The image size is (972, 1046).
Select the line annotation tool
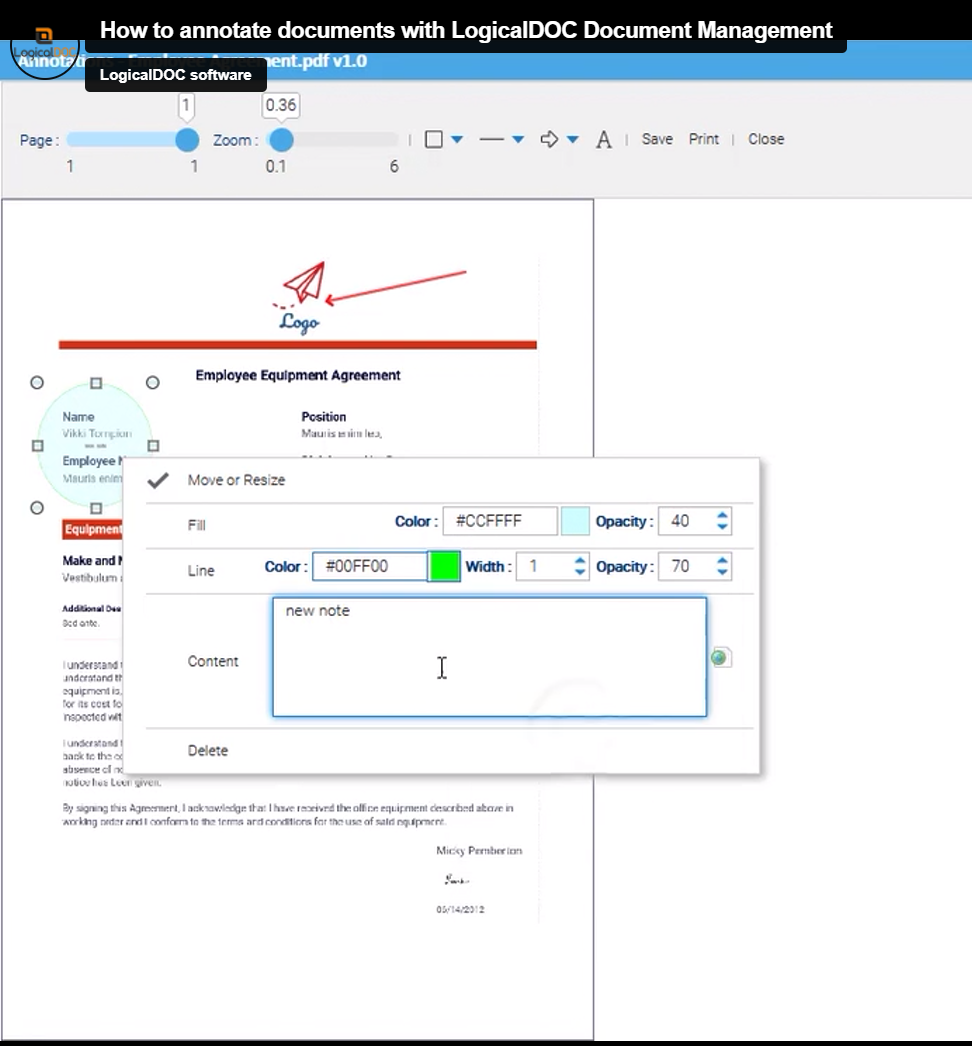pos(494,139)
